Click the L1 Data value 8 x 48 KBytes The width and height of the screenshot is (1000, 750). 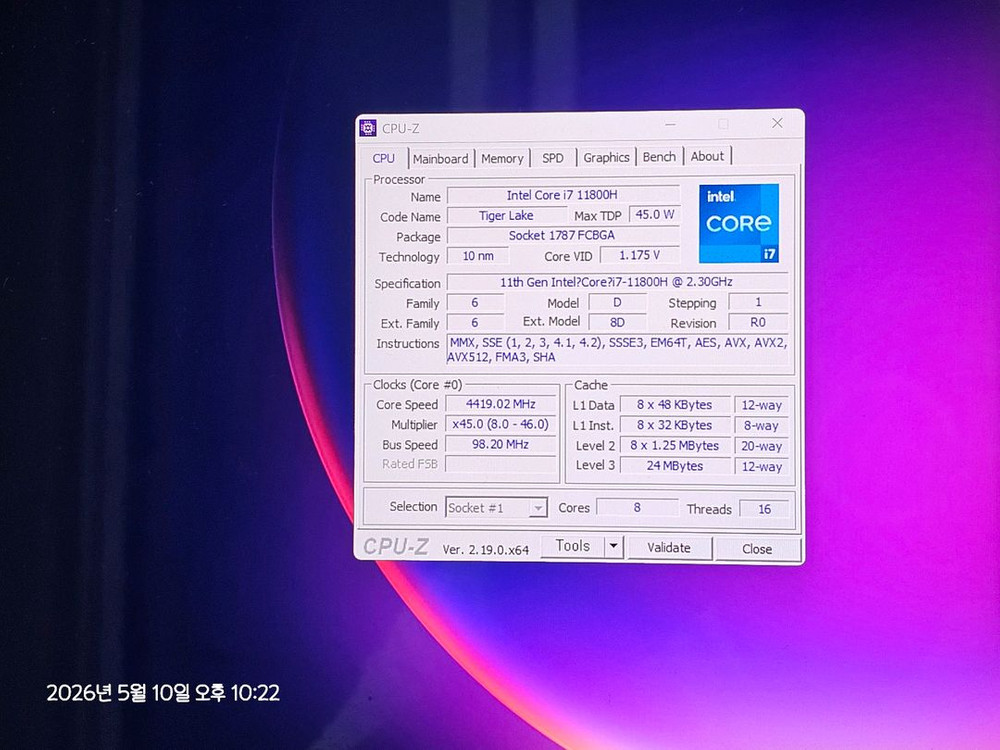[675, 405]
